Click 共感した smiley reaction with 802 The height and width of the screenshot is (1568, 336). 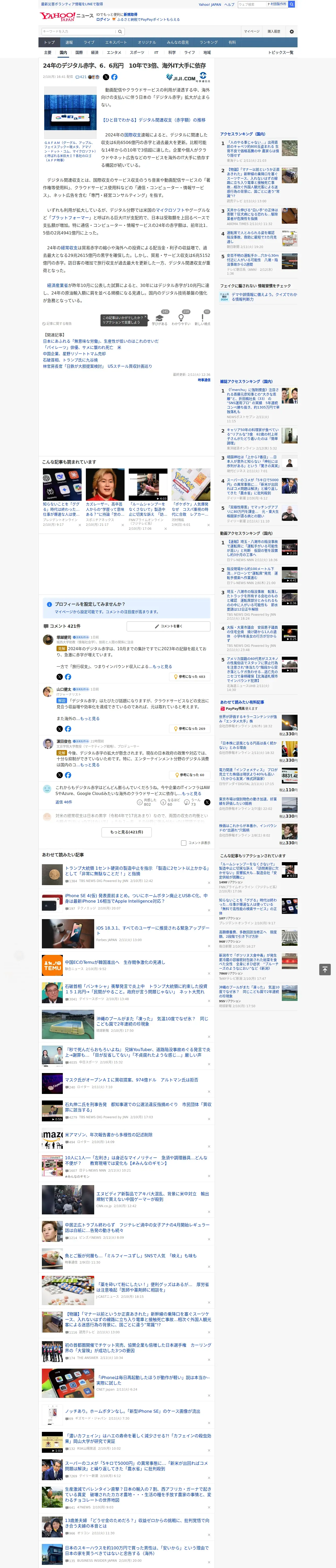point(147,802)
